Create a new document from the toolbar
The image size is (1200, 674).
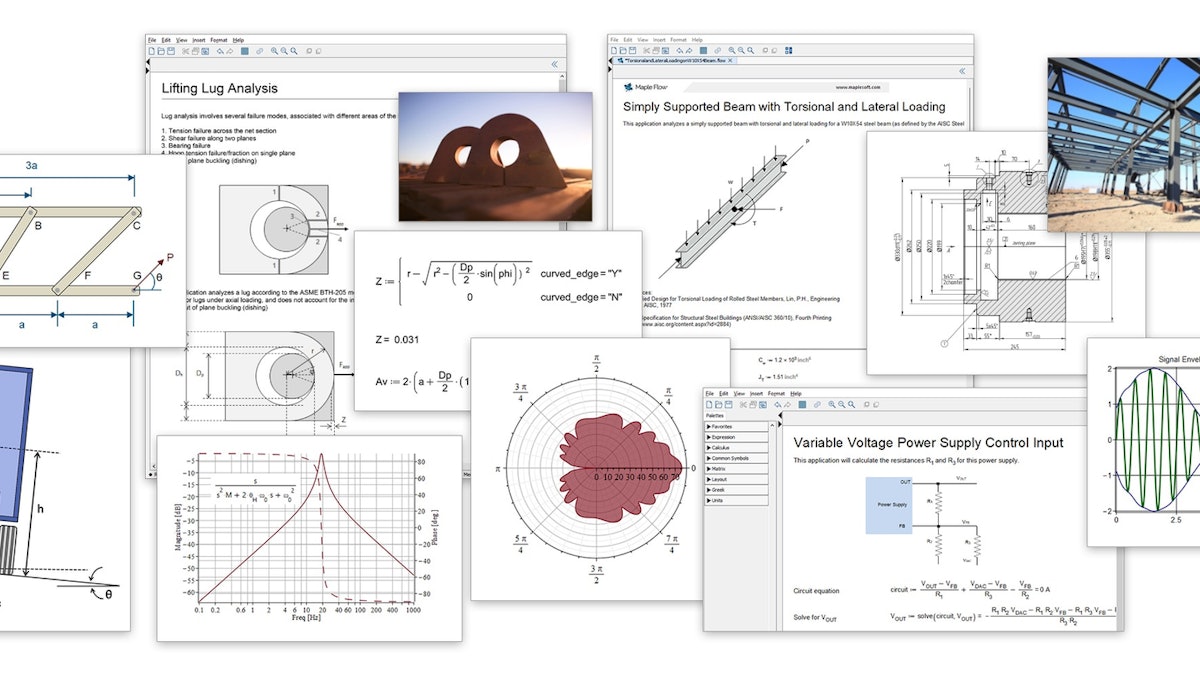[x=616, y=50]
